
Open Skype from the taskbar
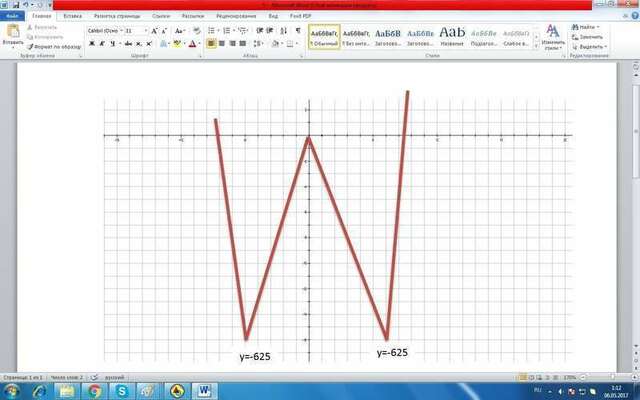pos(122,391)
